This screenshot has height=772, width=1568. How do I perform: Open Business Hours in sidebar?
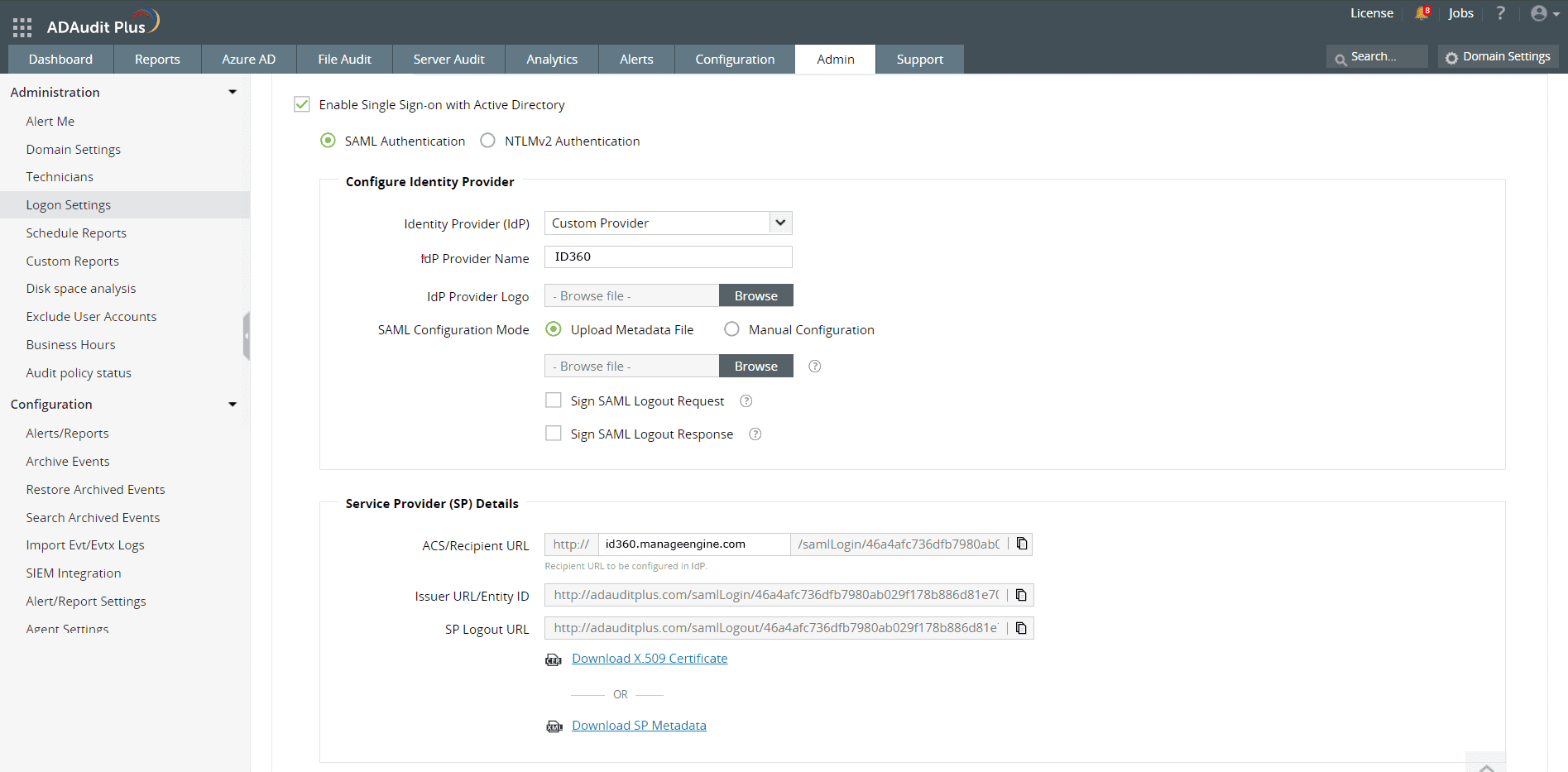[70, 344]
